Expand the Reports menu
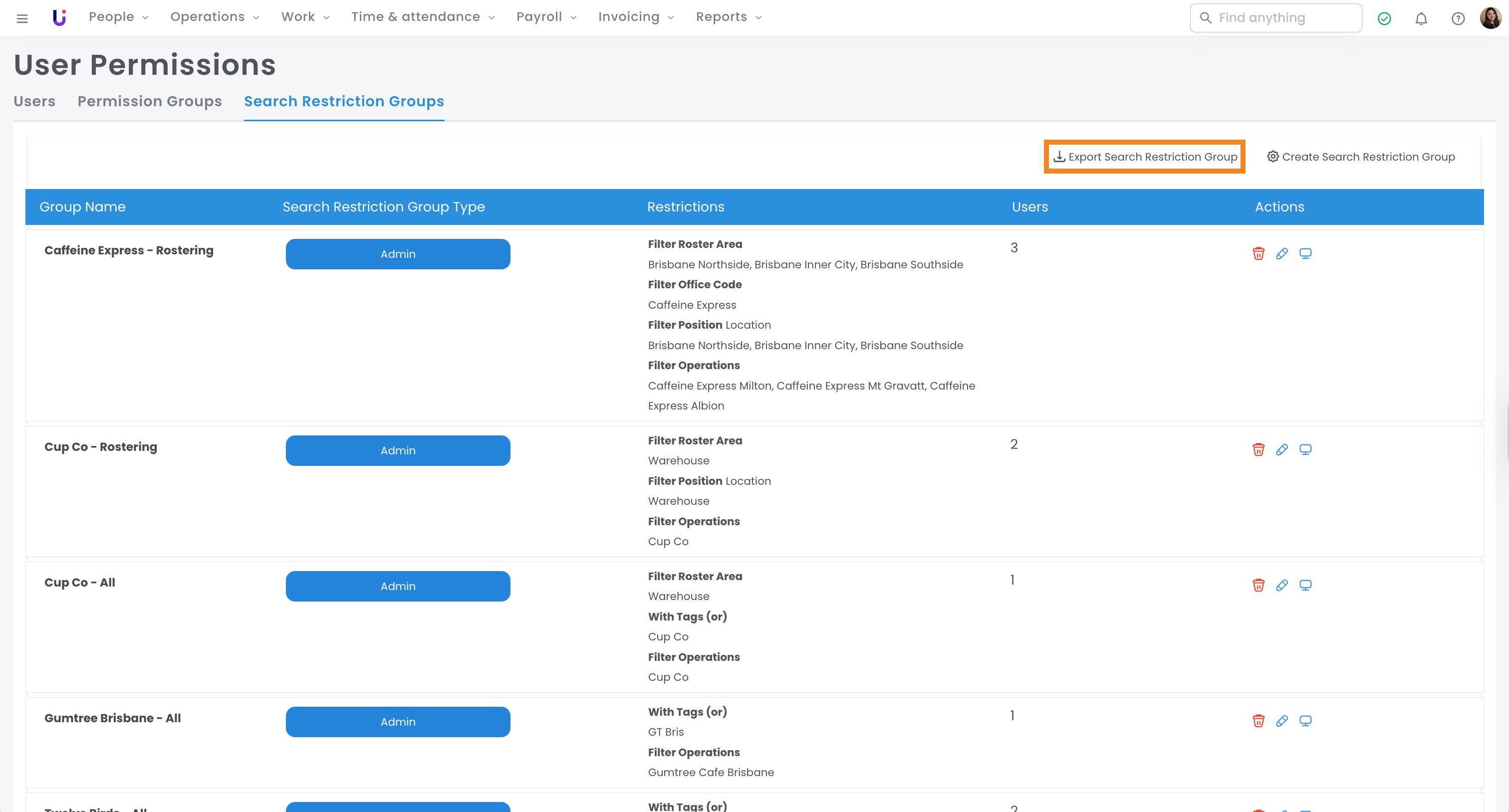 click(x=728, y=17)
